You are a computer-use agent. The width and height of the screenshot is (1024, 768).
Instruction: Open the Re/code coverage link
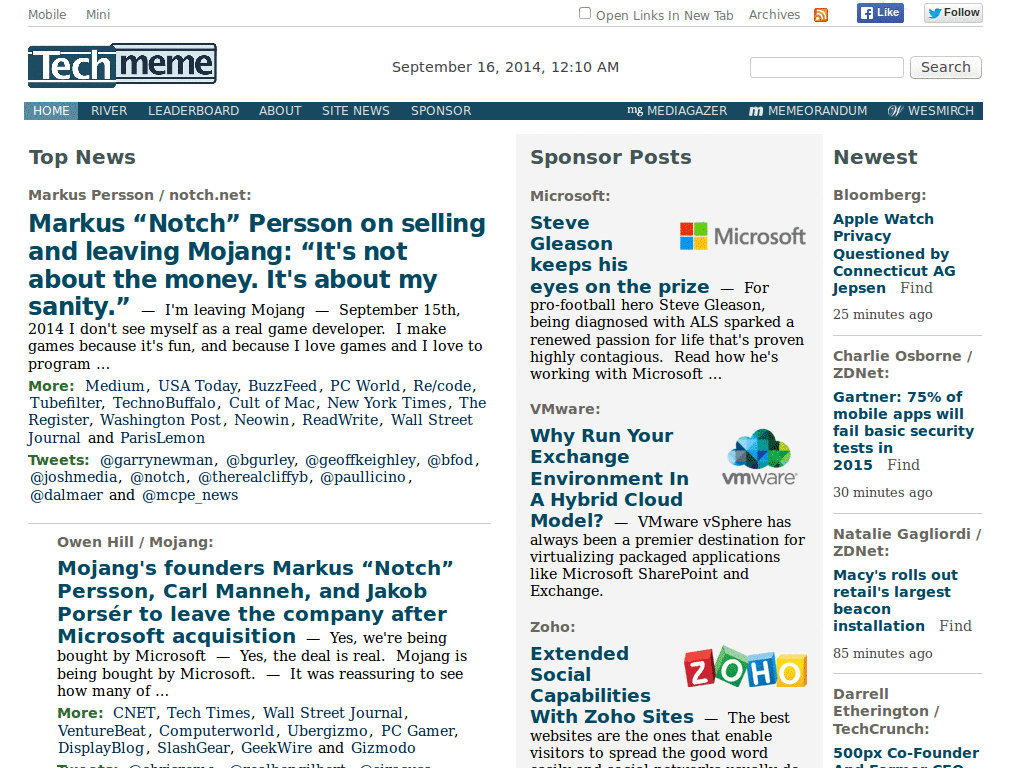tap(442, 386)
